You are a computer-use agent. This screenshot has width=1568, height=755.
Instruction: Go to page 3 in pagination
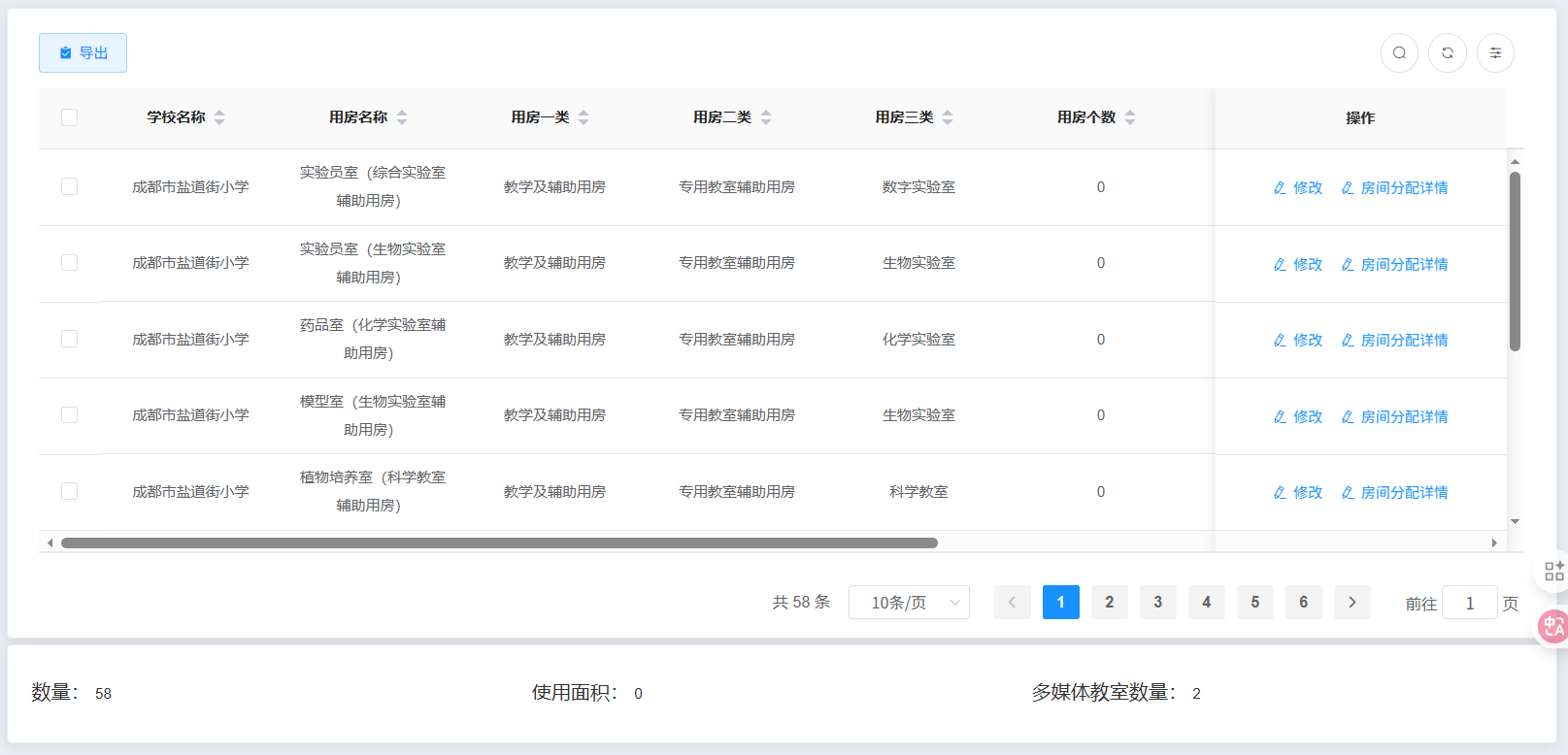(x=1158, y=603)
